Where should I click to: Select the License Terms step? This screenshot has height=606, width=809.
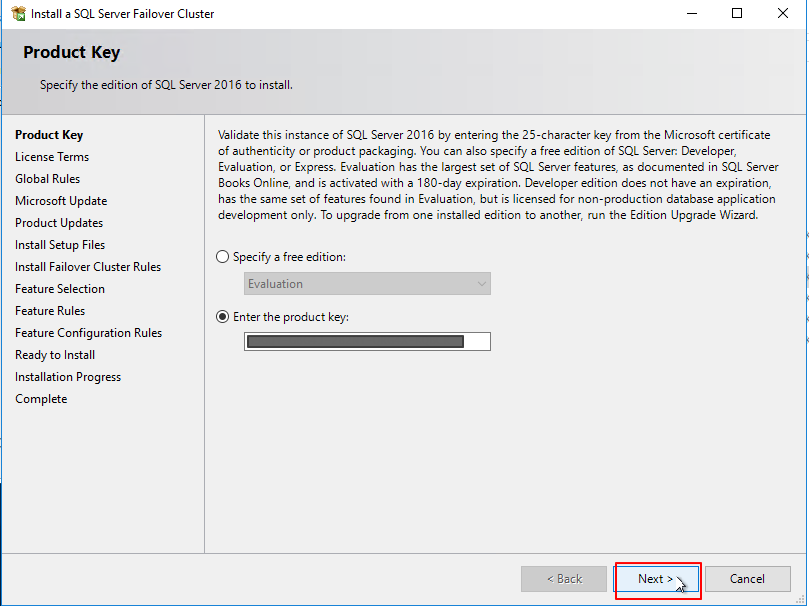coord(52,156)
